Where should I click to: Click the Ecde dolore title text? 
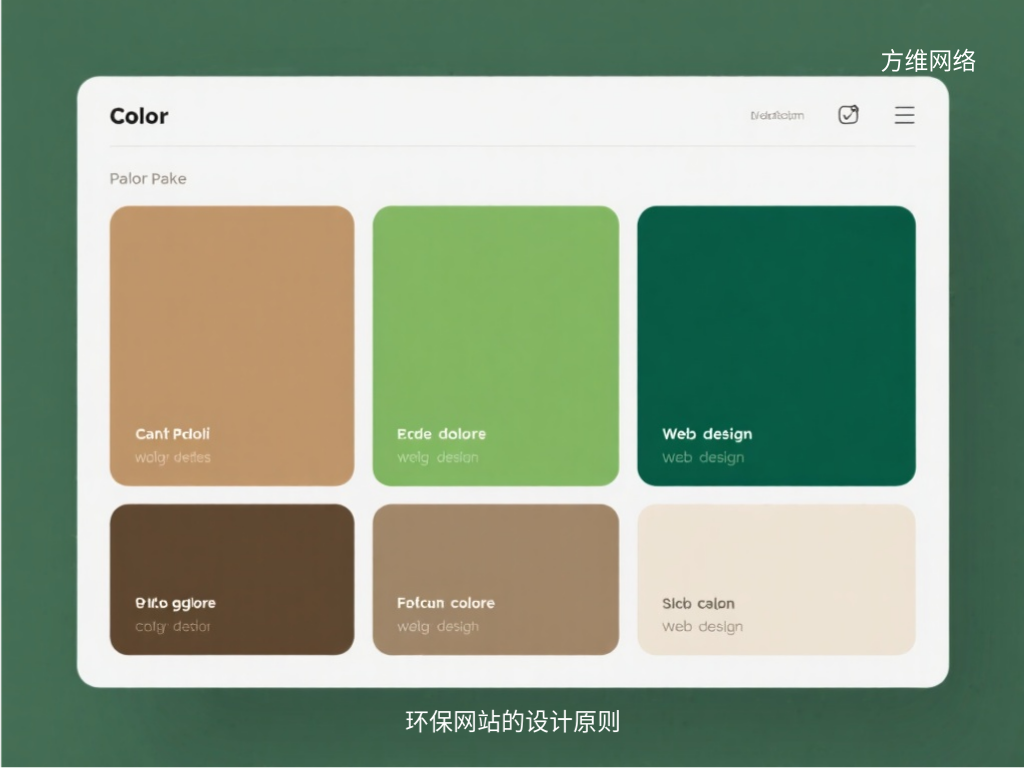[x=441, y=434]
